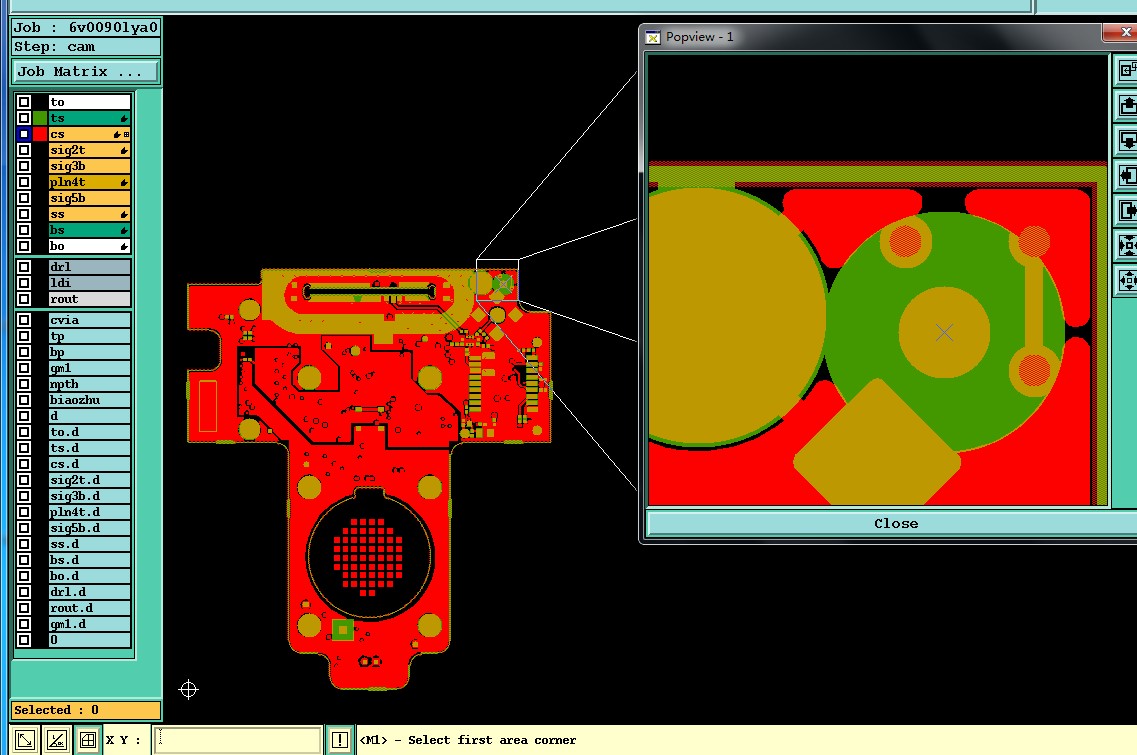Select the ss.d layer name
The height and width of the screenshot is (755, 1137).
[x=90, y=543]
